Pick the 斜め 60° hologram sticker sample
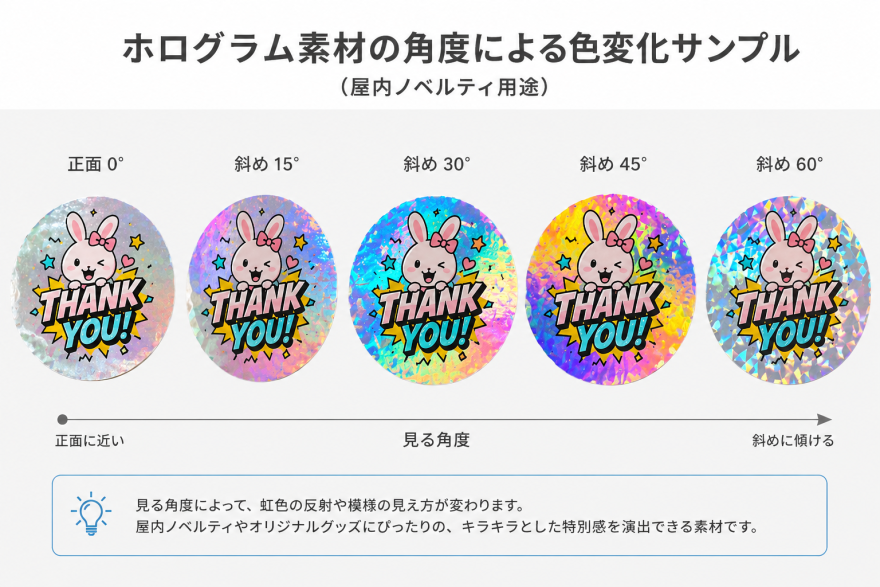 pos(788,290)
